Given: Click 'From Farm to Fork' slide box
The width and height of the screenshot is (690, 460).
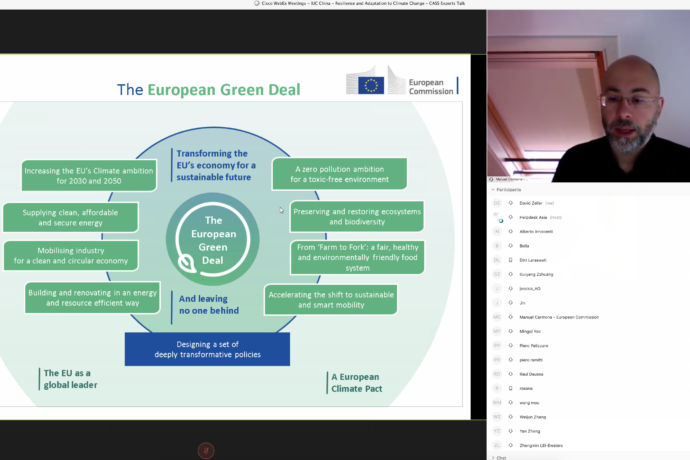Looking at the screenshot, I should (x=357, y=257).
